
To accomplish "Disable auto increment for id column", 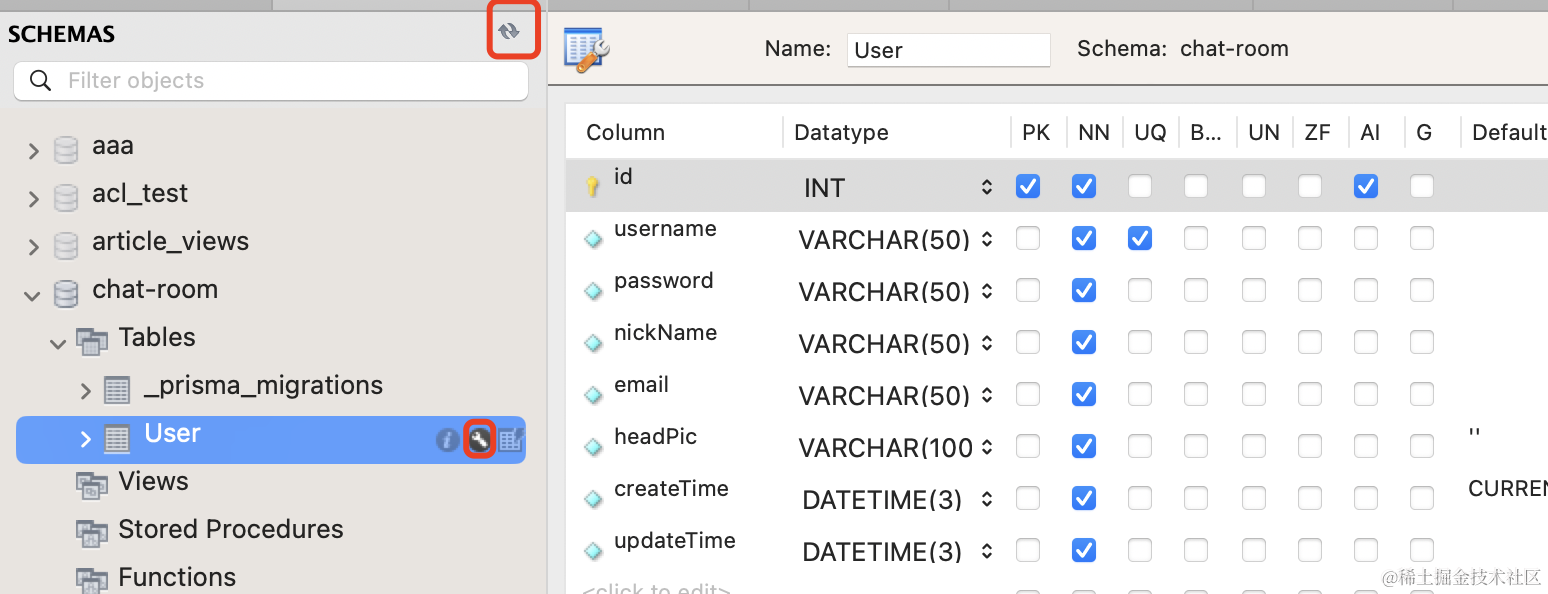I will [x=1366, y=186].
